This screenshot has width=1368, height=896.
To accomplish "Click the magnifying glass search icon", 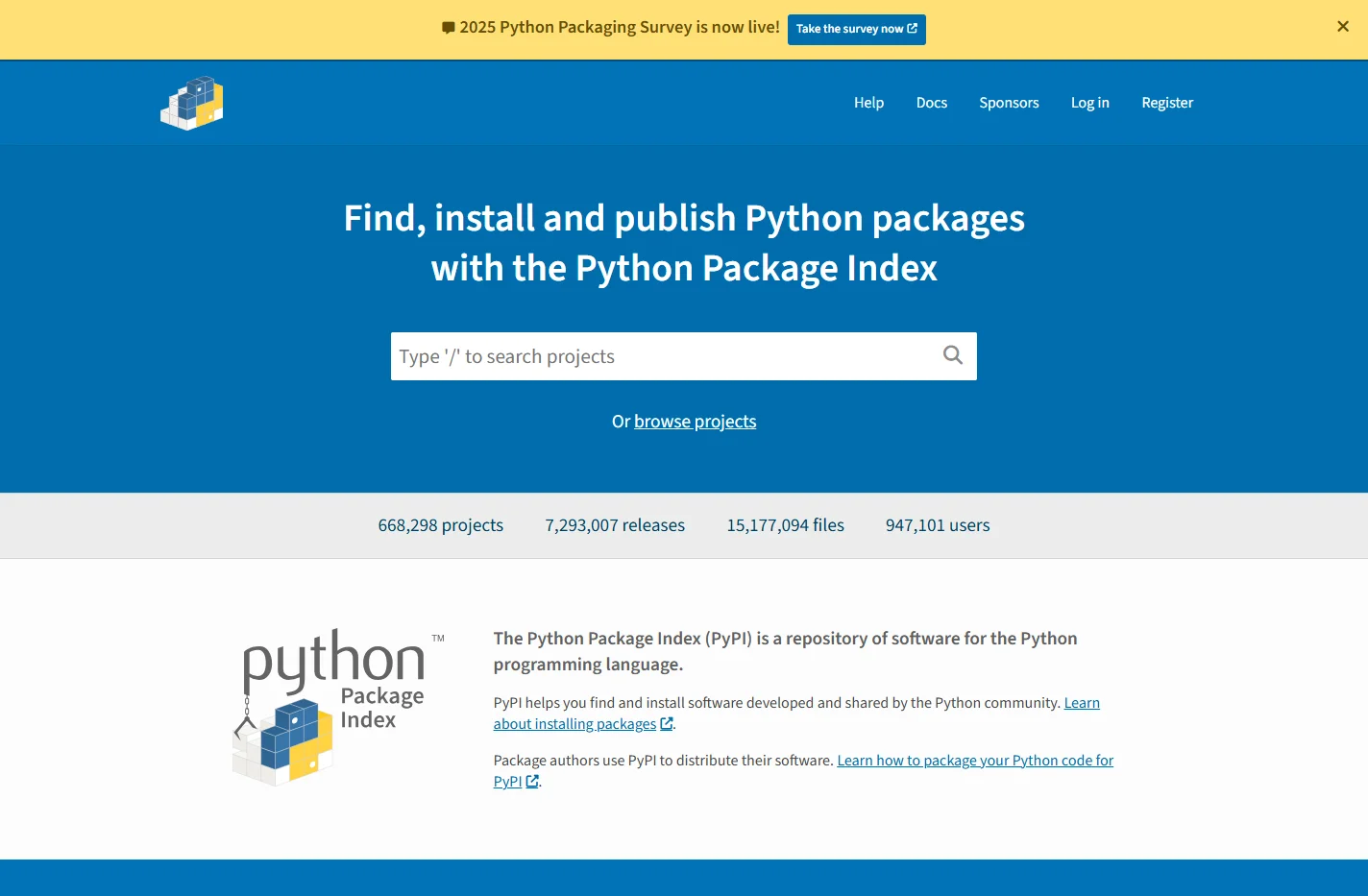I will [x=952, y=355].
